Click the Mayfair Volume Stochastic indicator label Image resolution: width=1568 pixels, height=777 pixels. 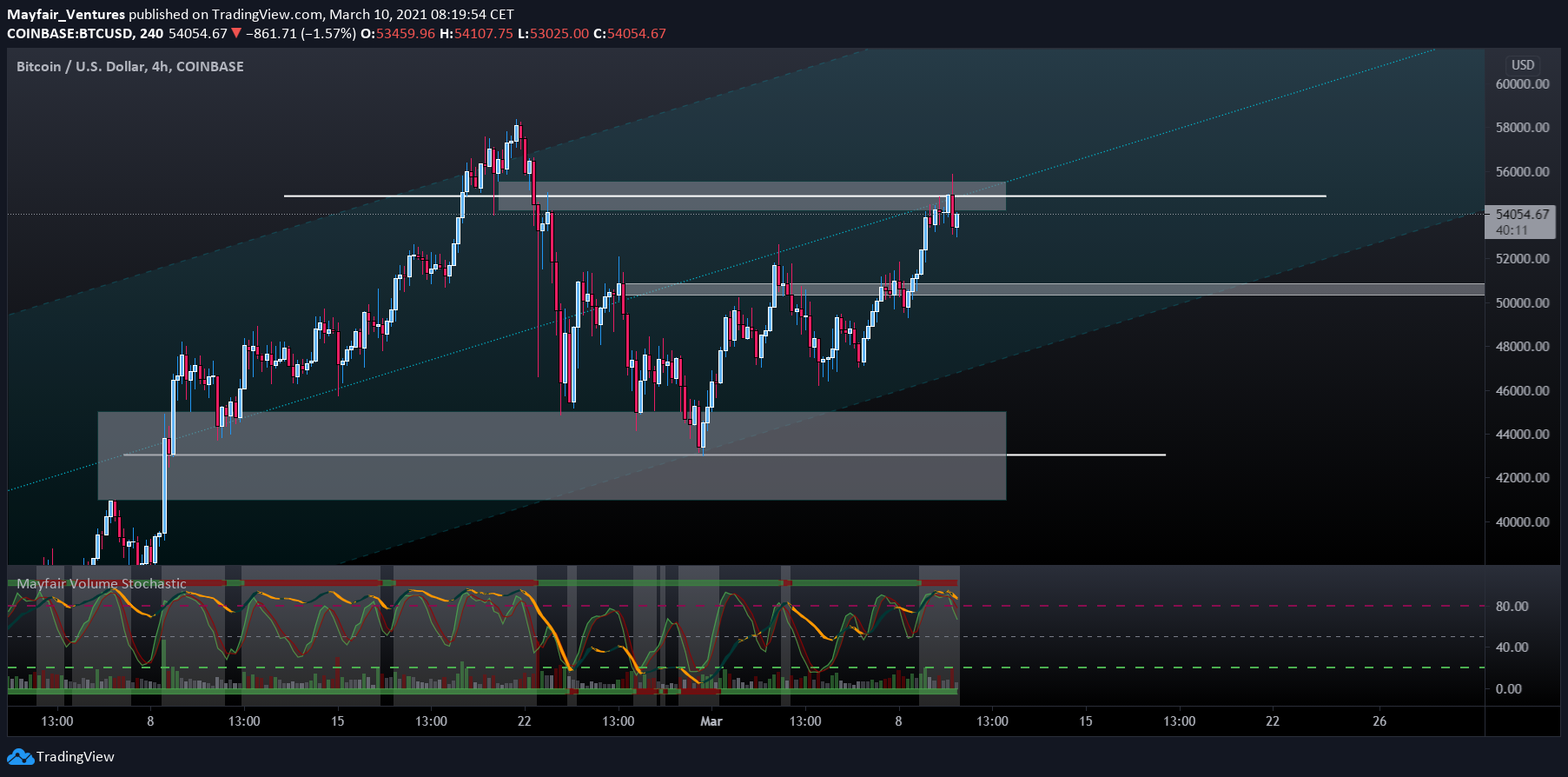pyautogui.click(x=102, y=584)
